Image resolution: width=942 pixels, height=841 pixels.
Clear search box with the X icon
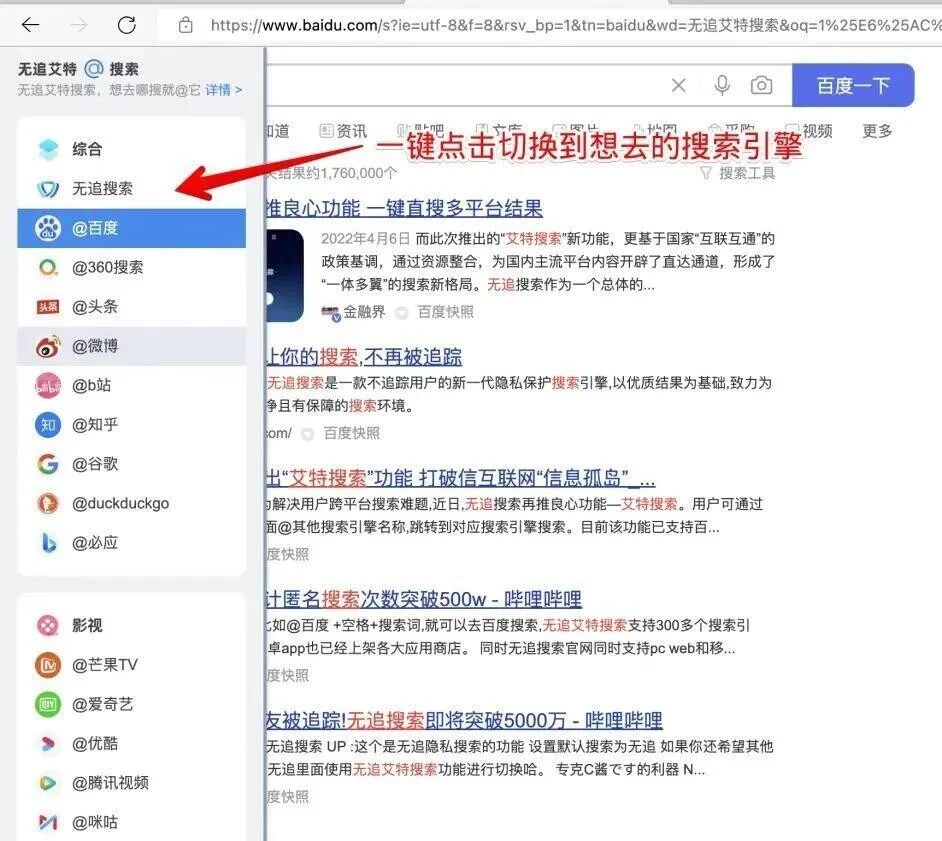pyautogui.click(x=679, y=85)
